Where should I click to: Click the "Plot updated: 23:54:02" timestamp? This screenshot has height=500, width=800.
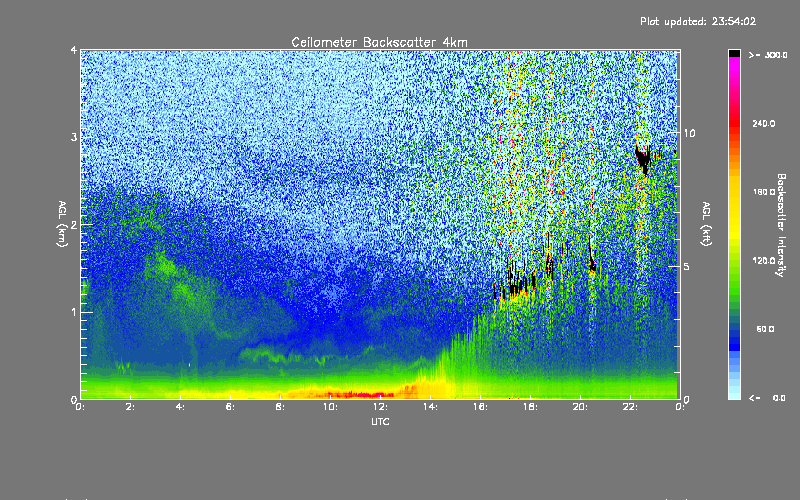[698, 21]
